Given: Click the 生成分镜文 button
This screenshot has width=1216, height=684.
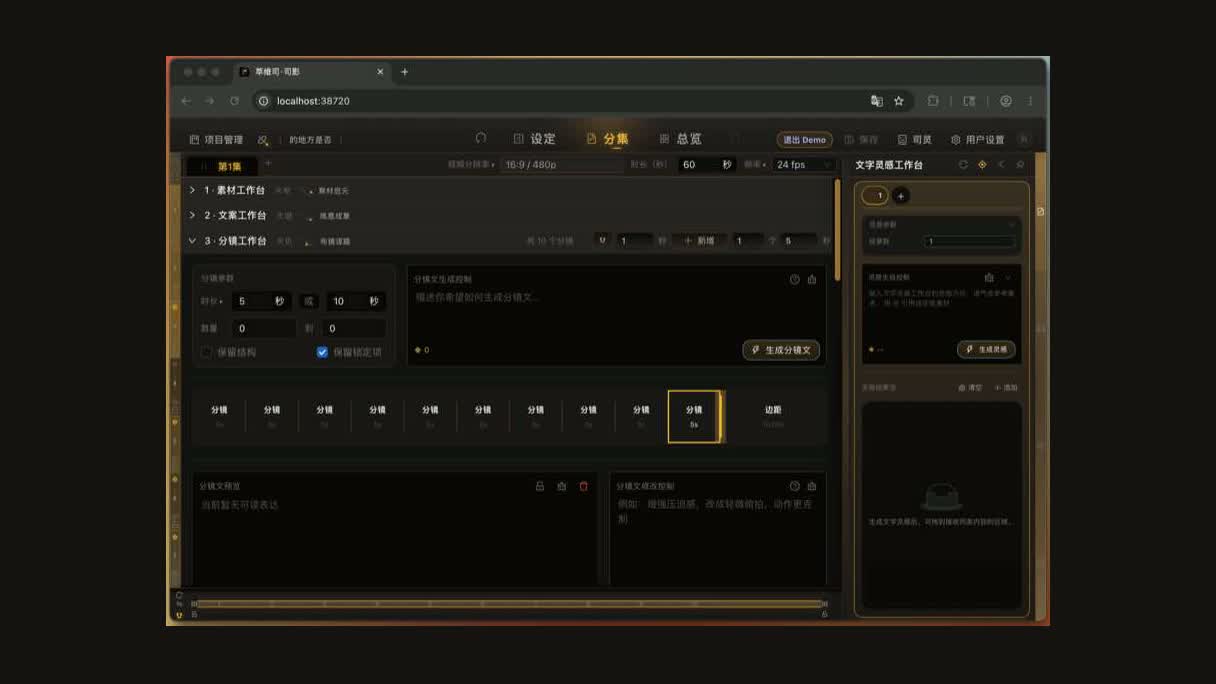Looking at the screenshot, I should (782, 350).
